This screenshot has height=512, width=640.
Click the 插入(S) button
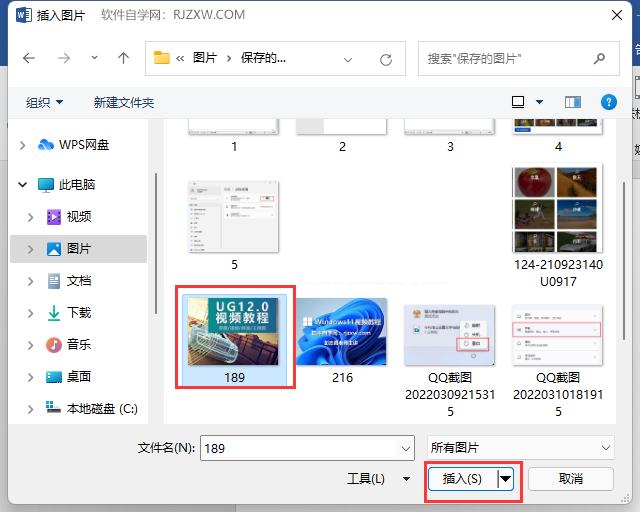tap(462, 479)
